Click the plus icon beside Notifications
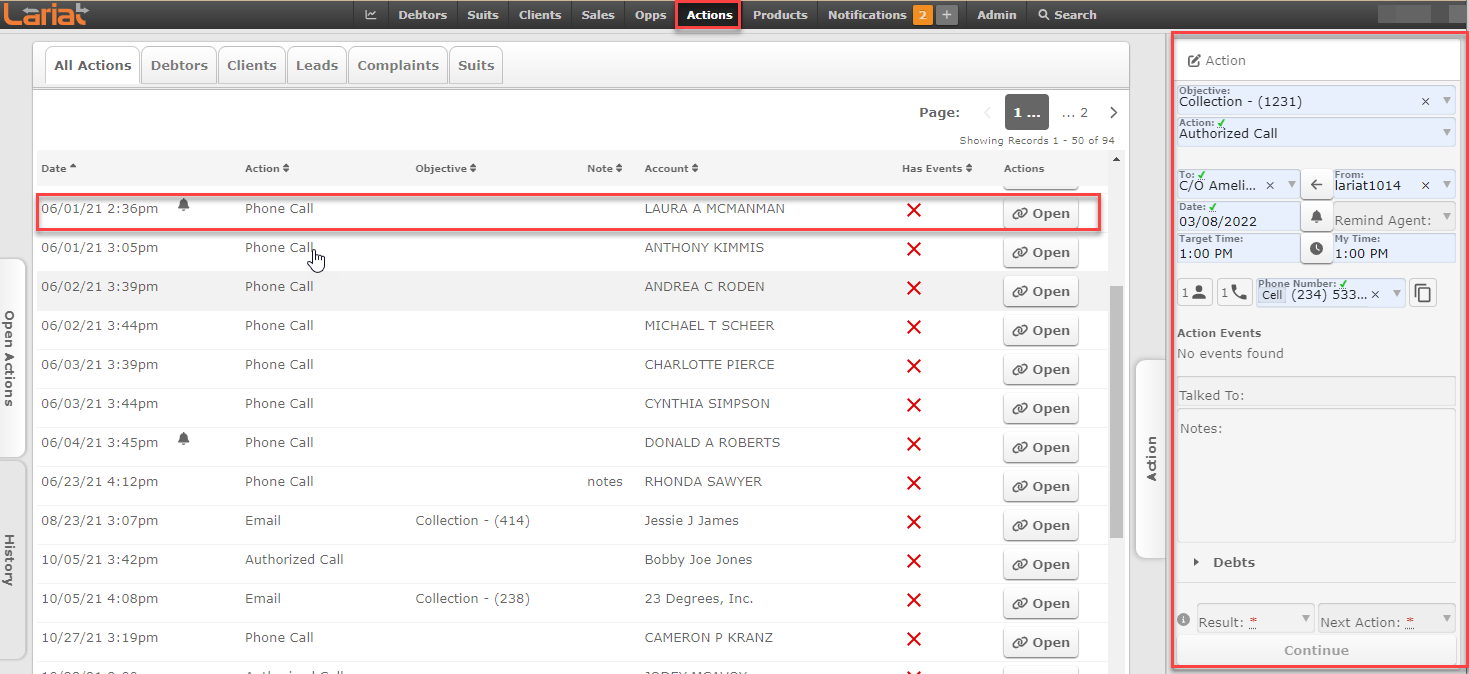The height and width of the screenshot is (674, 1469). click(x=947, y=15)
